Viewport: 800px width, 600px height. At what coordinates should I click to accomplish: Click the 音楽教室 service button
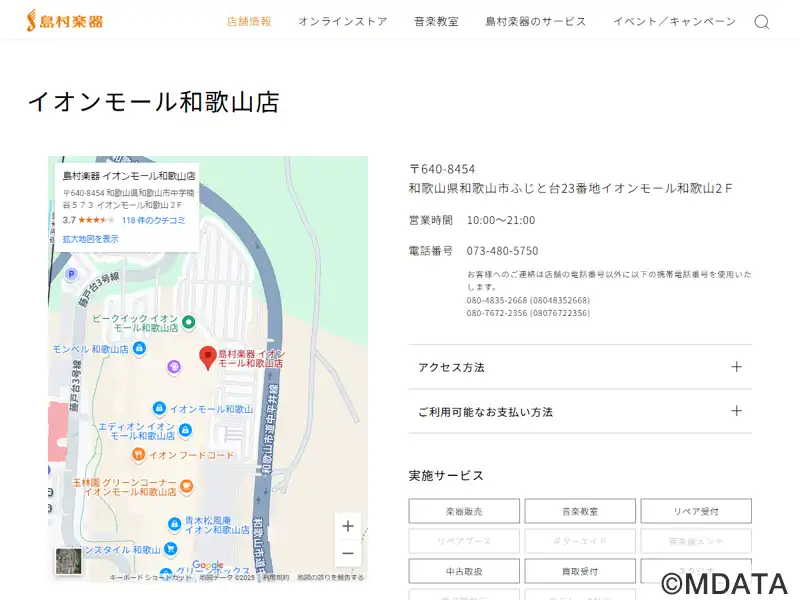[580, 511]
